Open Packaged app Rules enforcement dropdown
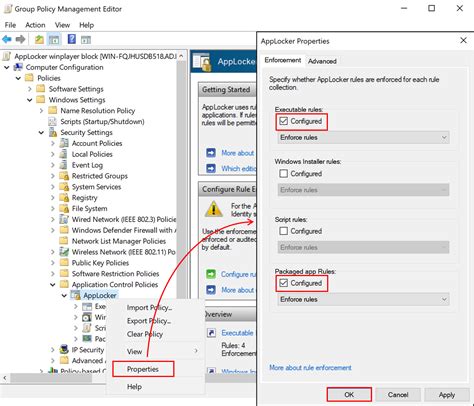This screenshot has height=406, width=474. pos(363,299)
